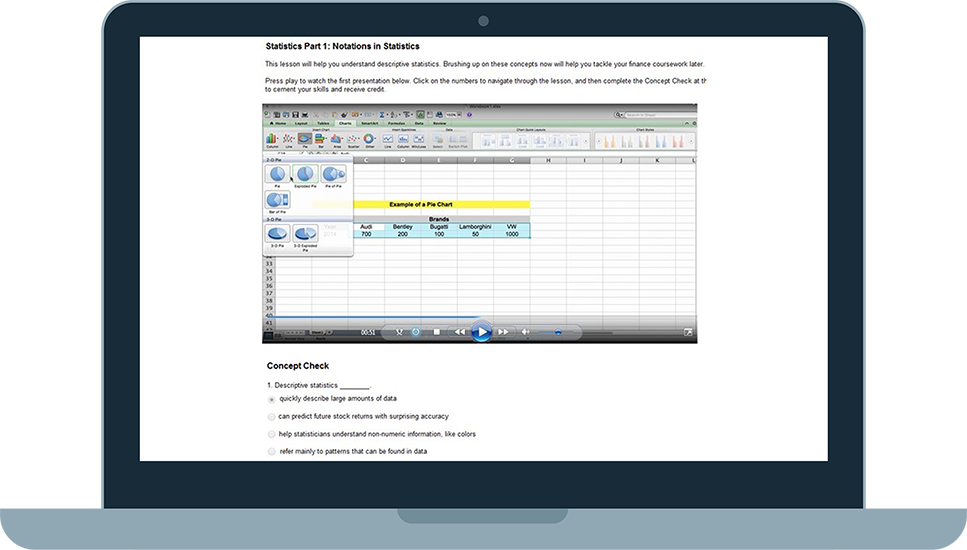Click the Bugatti cell
The image size is (967, 550).
click(439, 226)
